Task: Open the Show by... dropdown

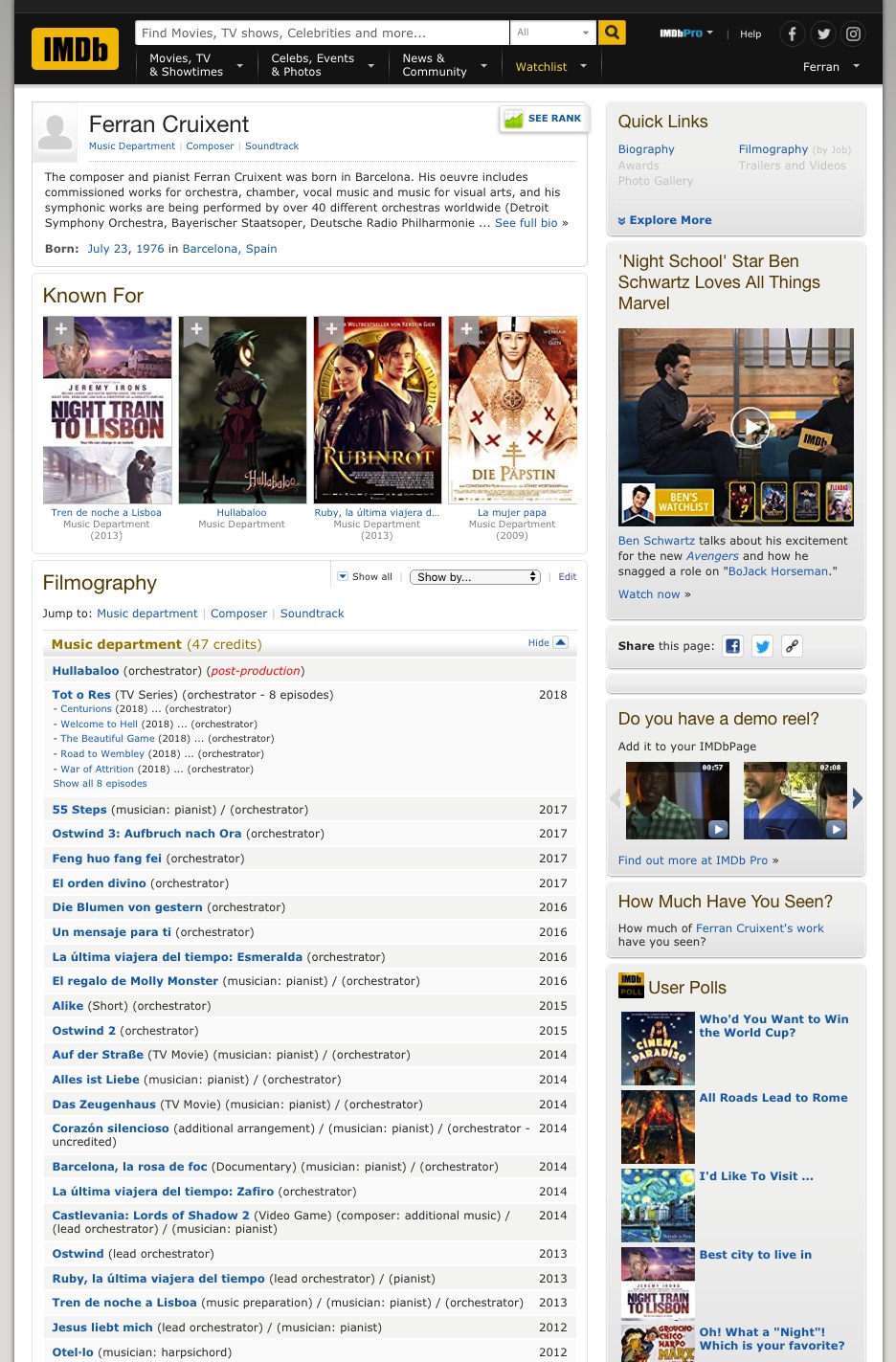Action: [x=476, y=577]
